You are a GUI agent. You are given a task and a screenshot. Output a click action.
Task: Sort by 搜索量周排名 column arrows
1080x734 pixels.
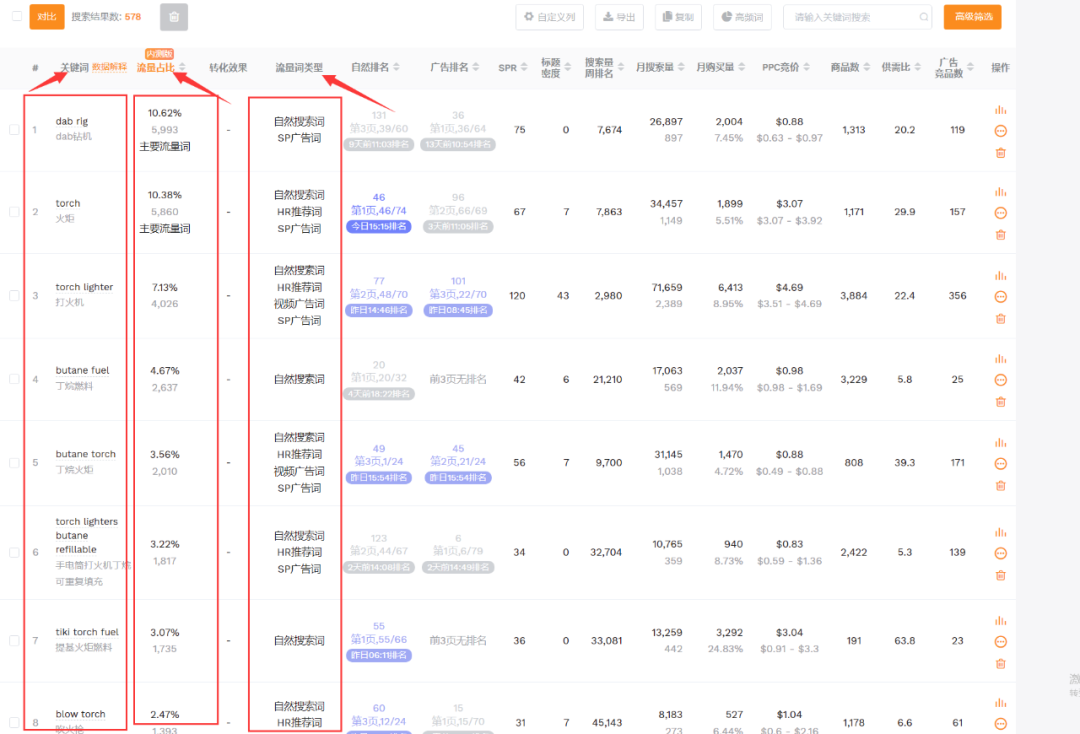pos(621,67)
